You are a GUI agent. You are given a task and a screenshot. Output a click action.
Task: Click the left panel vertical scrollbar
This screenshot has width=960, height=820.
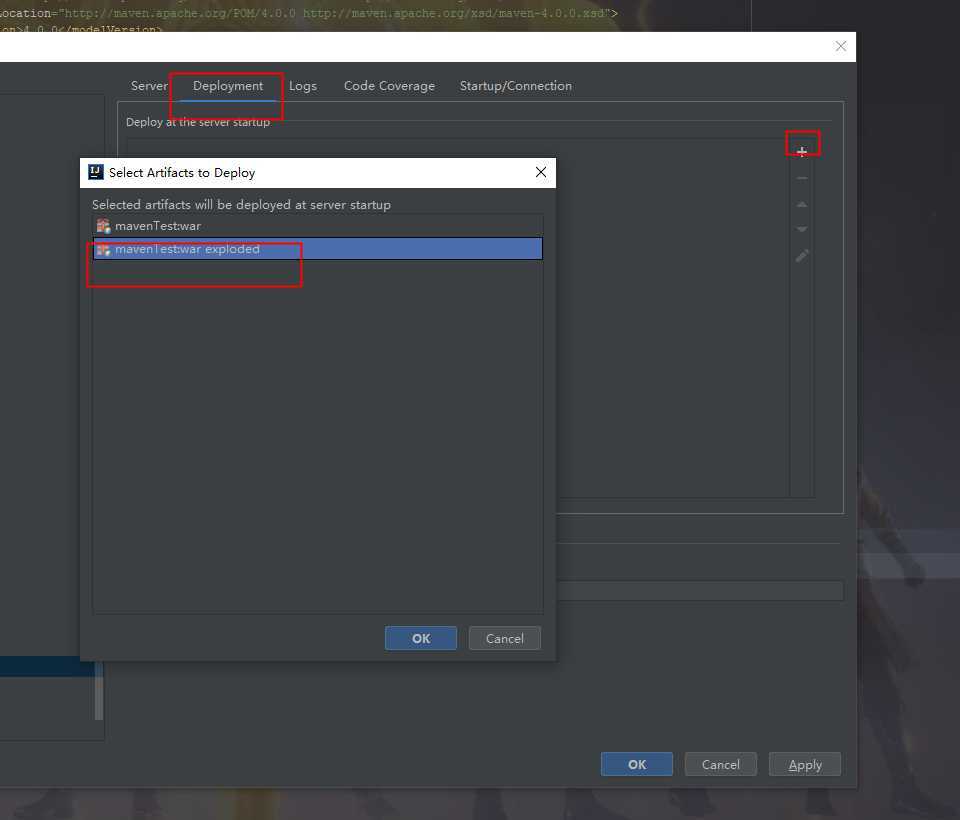pyautogui.click(x=99, y=690)
